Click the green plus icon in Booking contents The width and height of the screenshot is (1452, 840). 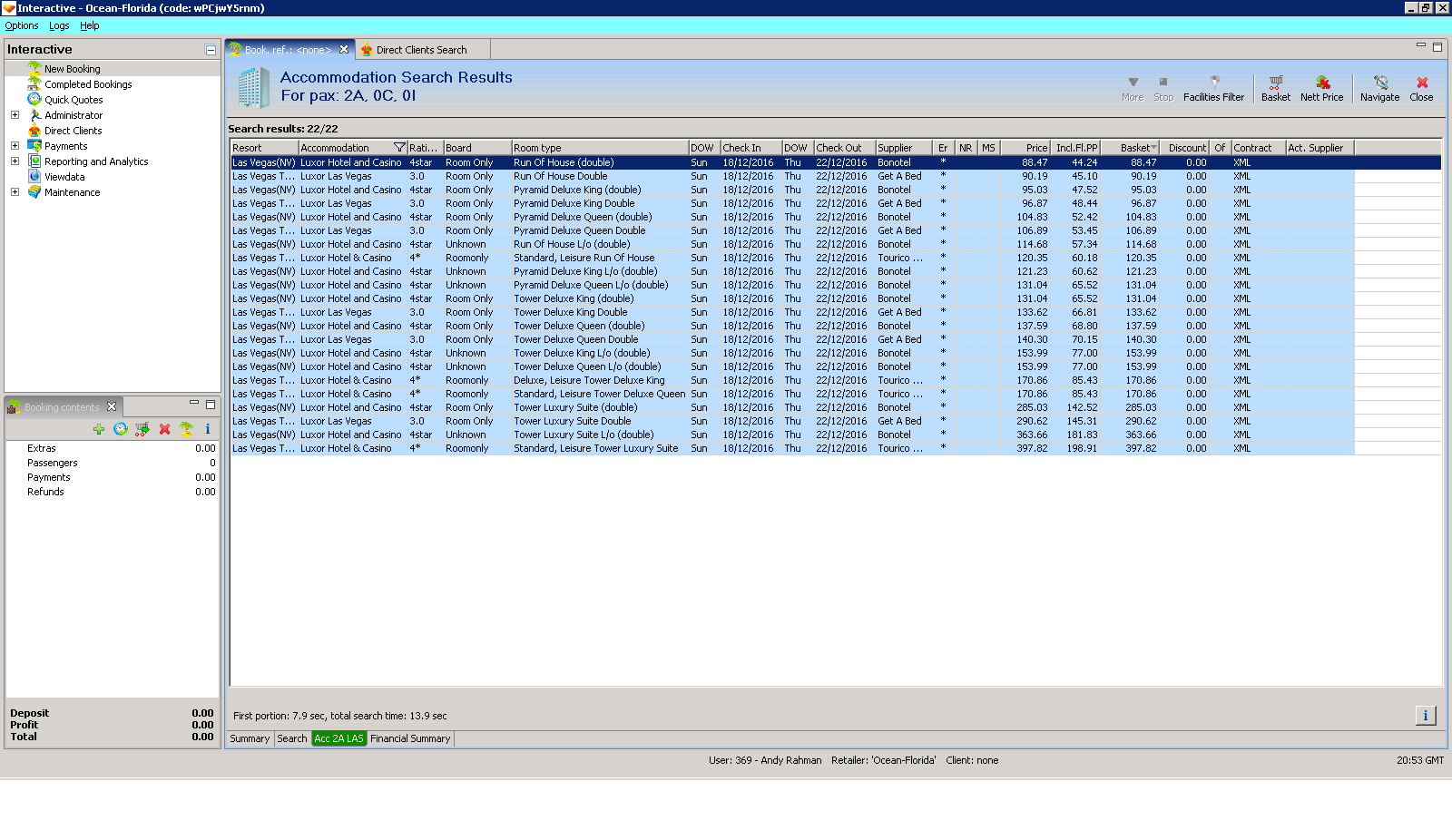[x=99, y=429]
